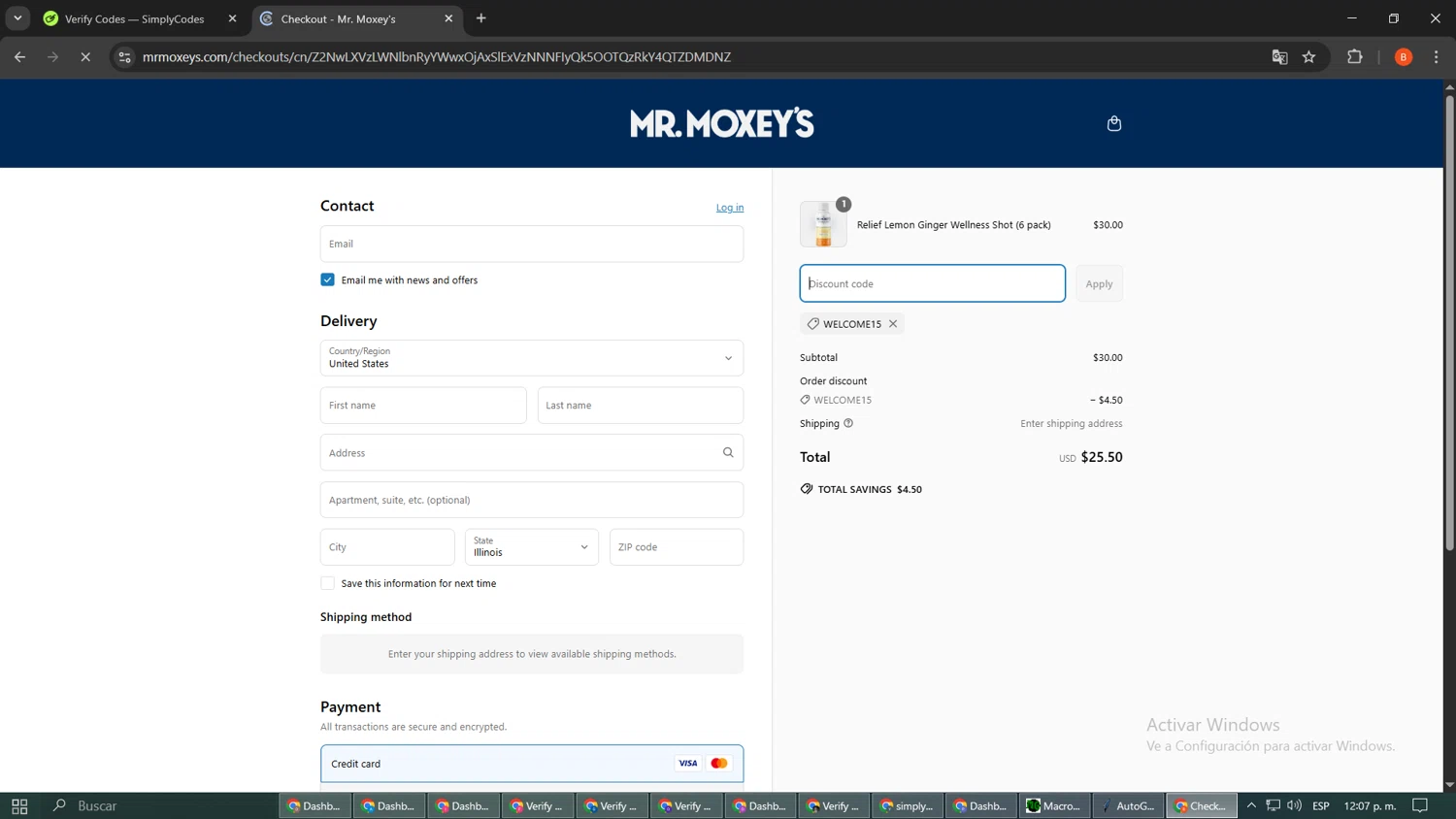This screenshot has width=1456, height=819.
Task: Click the taskbar volume icon
Action: coord(1294,805)
